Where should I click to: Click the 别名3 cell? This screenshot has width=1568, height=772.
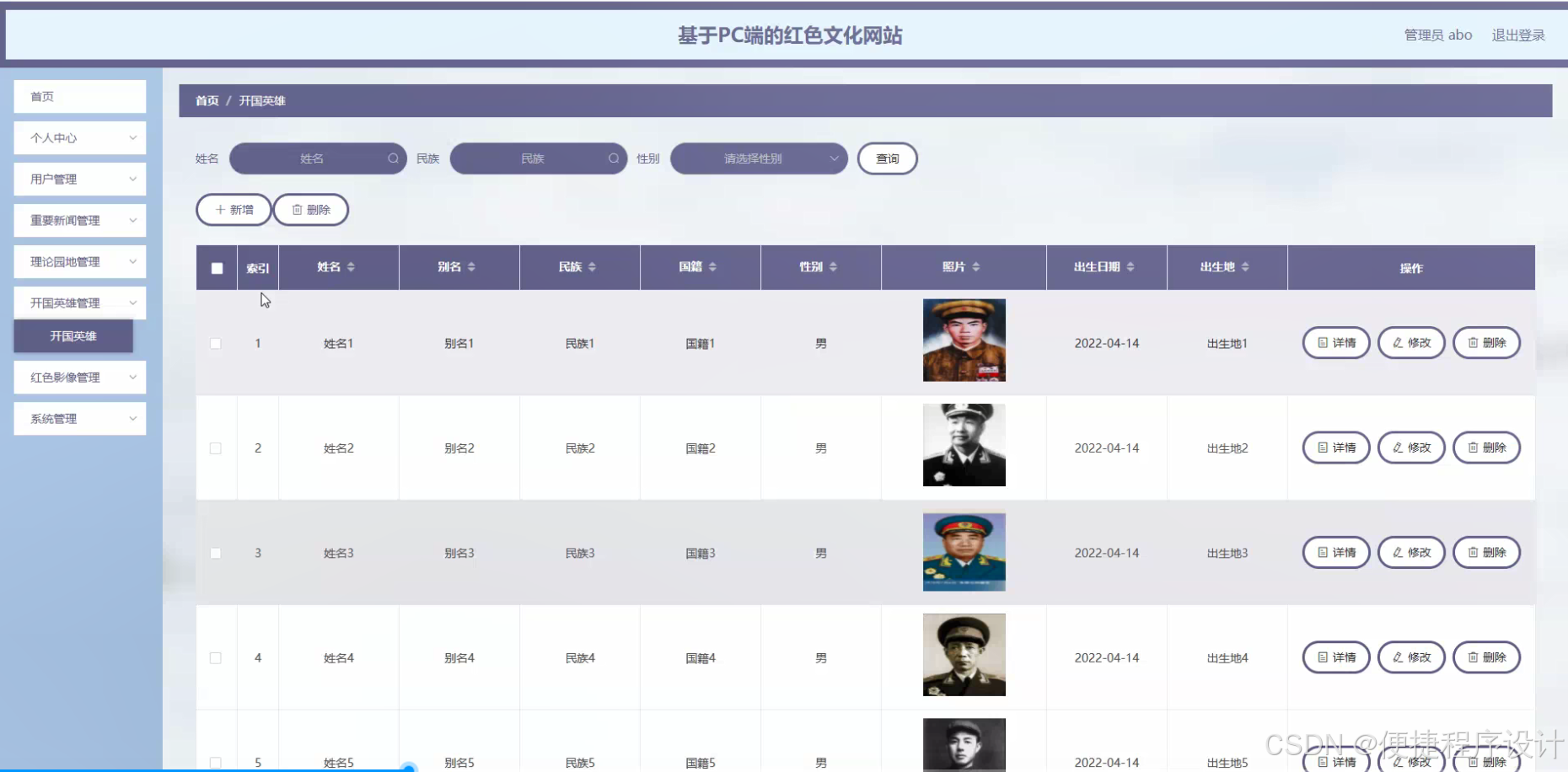click(459, 554)
